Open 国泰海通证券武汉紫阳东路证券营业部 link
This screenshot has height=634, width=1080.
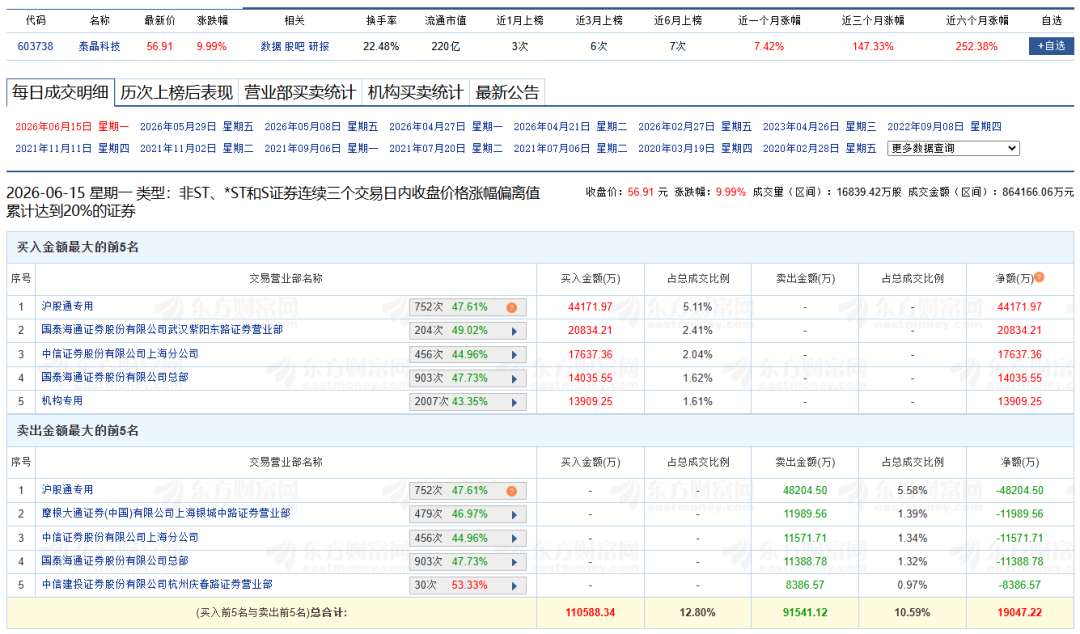(x=162, y=329)
